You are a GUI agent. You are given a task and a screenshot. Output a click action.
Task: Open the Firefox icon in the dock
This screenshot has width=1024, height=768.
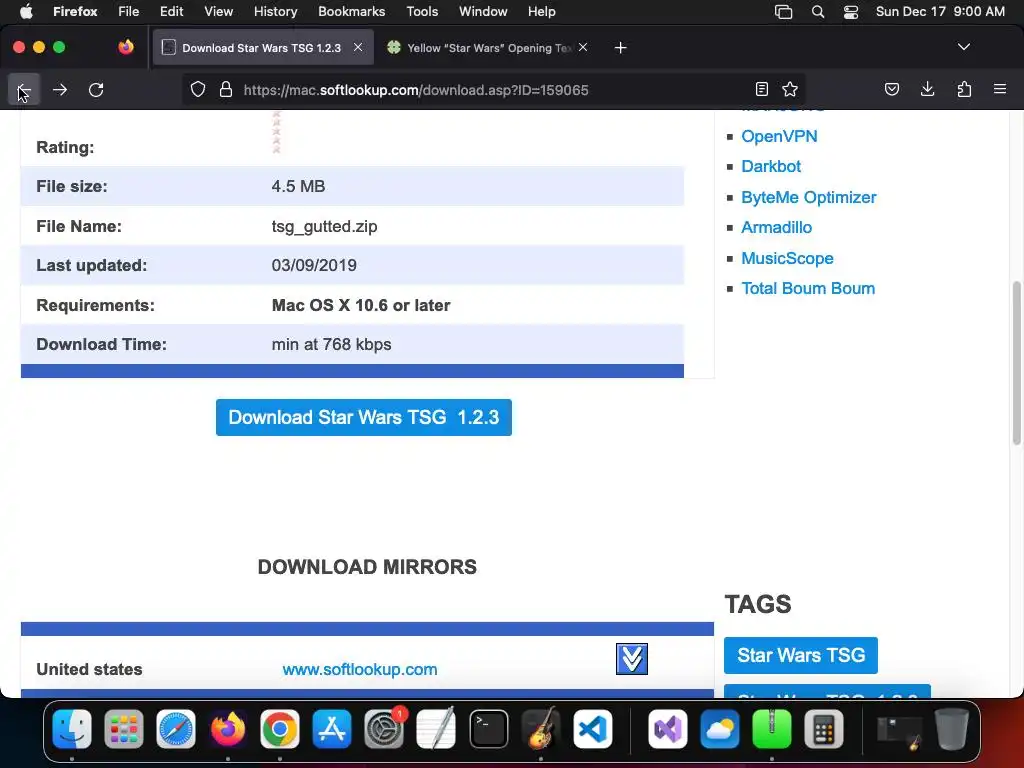click(227, 729)
